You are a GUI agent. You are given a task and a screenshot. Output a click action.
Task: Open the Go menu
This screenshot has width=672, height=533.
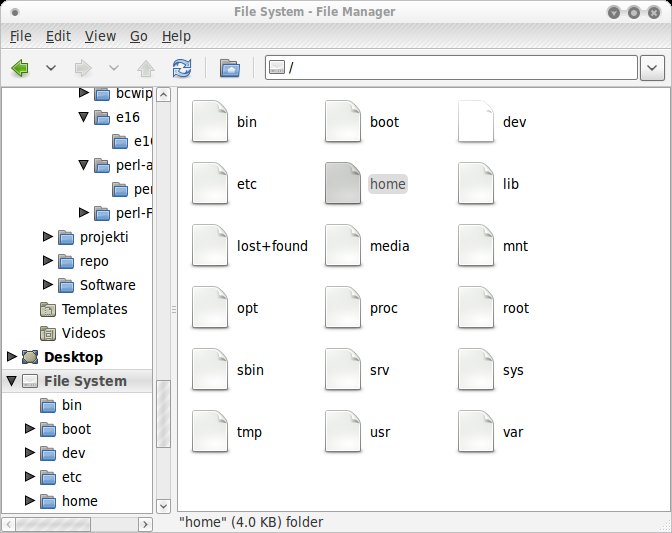138,36
